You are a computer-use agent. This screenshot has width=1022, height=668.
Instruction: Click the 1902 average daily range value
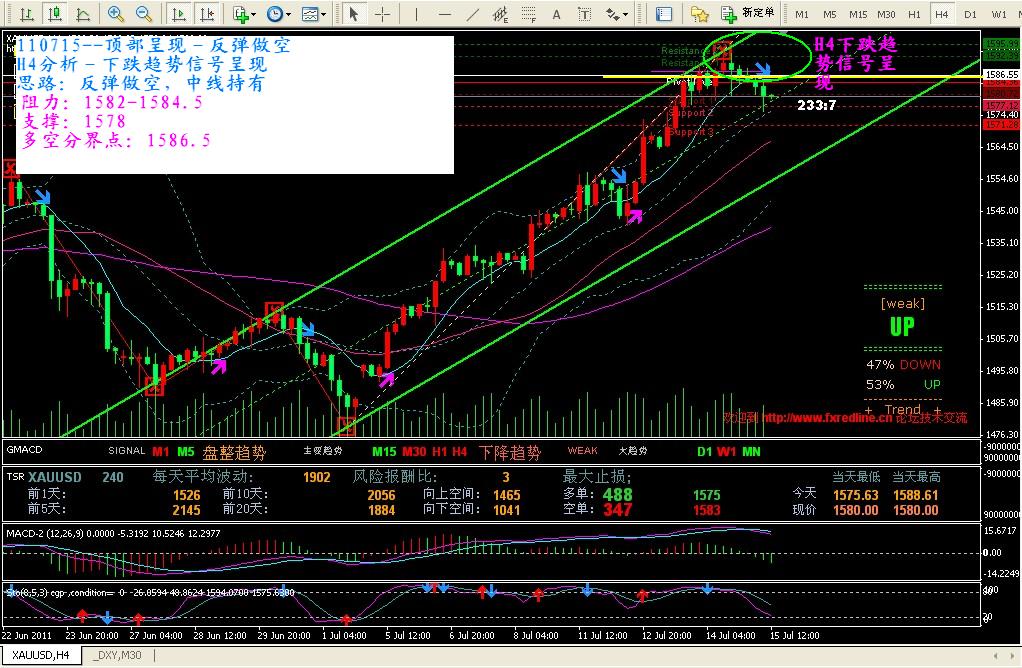point(316,477)
